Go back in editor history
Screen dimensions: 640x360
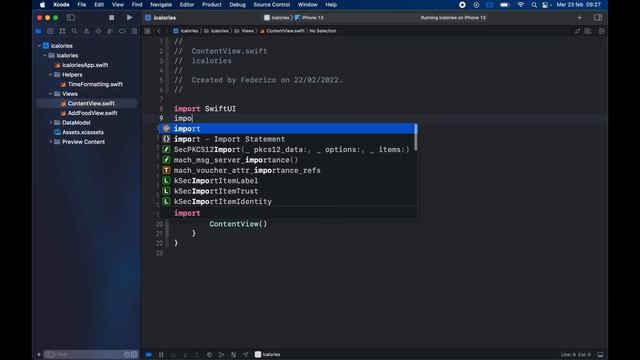click(x=159, y=31)
